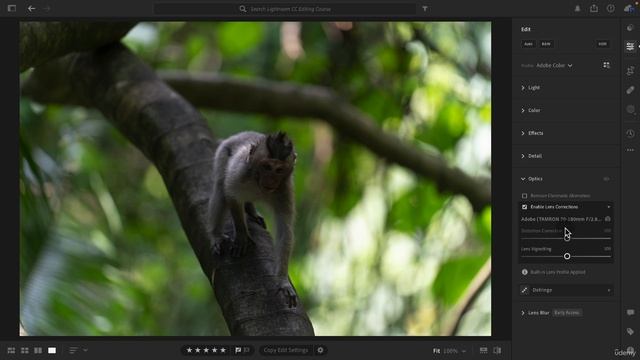
Task: Toggle the pick flag icon
Action: (x=238, y=350)
